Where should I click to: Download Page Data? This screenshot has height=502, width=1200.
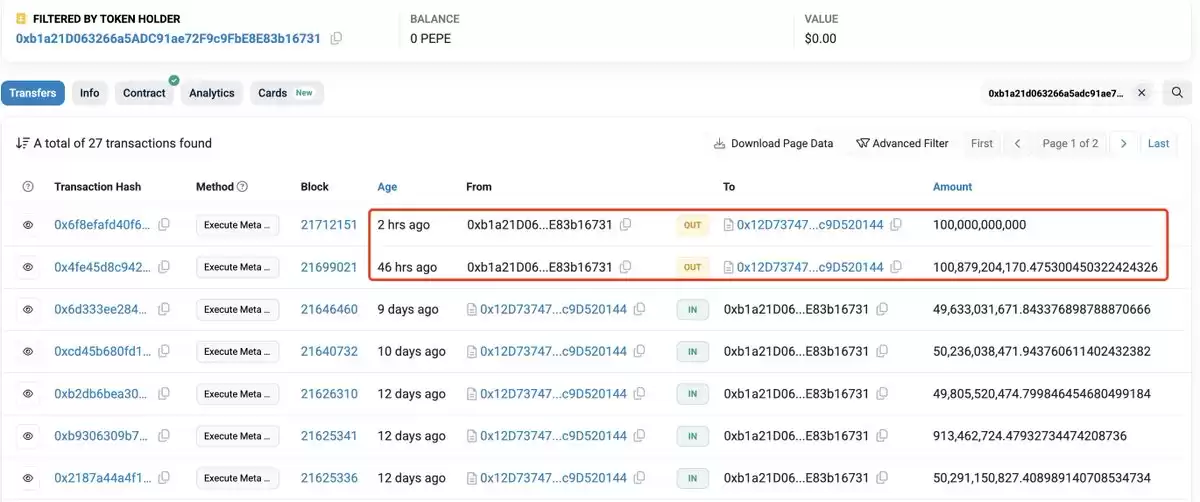(773, 143)
